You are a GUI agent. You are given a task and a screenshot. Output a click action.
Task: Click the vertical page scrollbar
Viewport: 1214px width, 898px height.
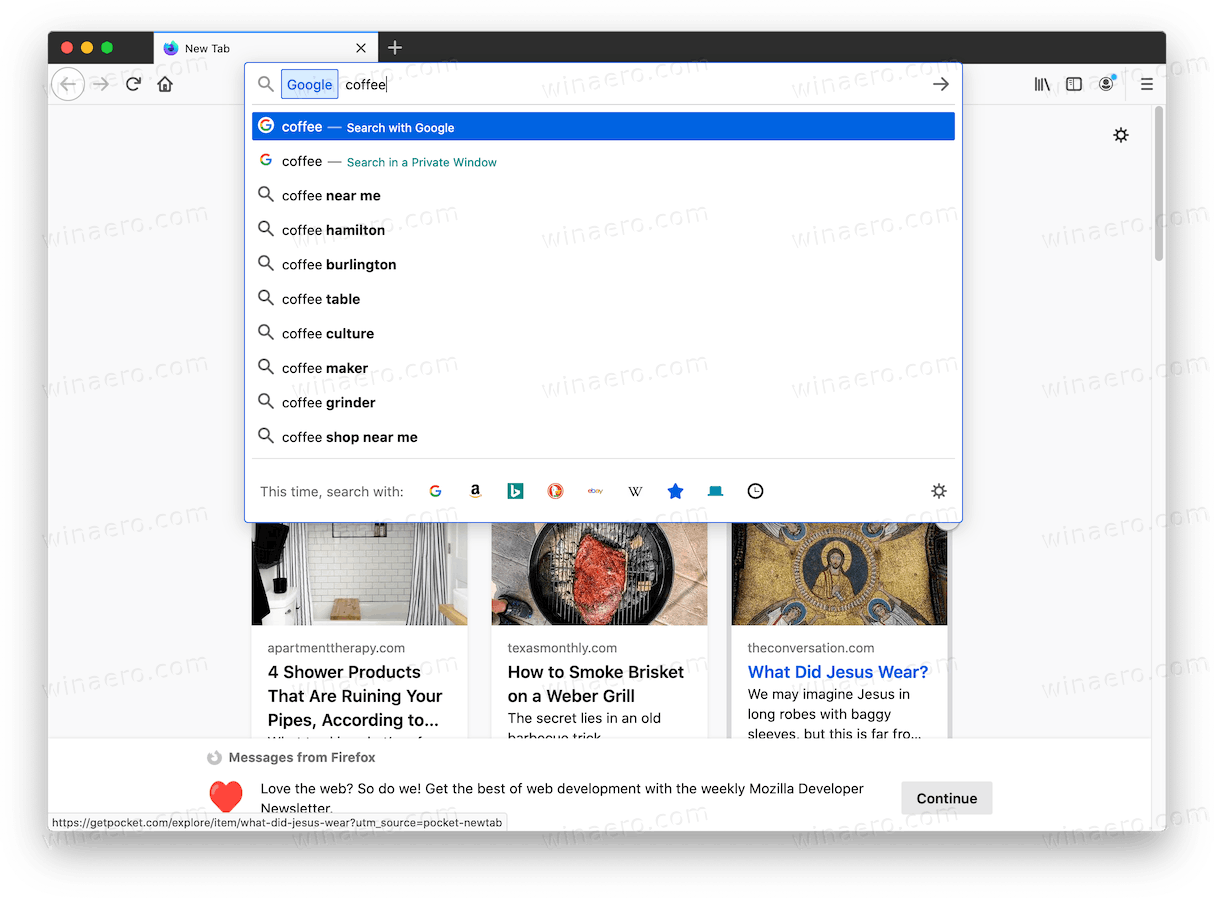pos(1158,184)
